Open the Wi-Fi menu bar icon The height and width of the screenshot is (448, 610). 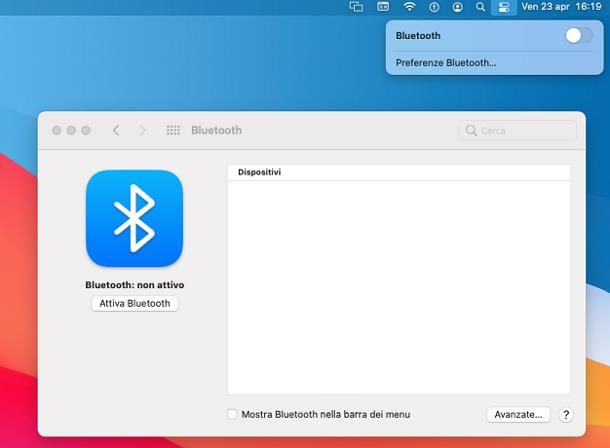(x=409, y=7)
